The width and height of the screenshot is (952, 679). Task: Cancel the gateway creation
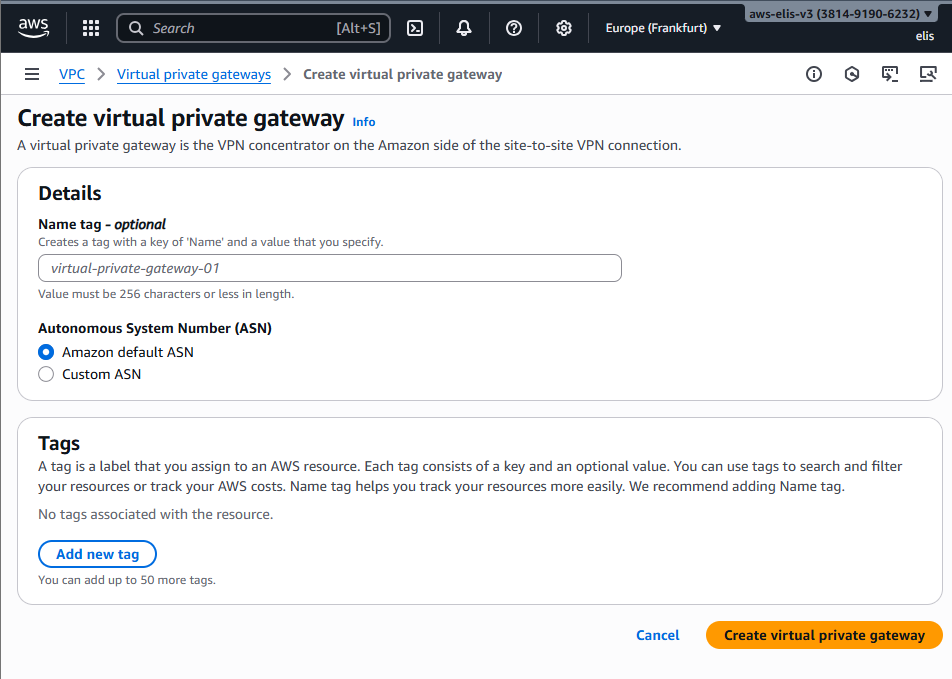coord(657,635)
